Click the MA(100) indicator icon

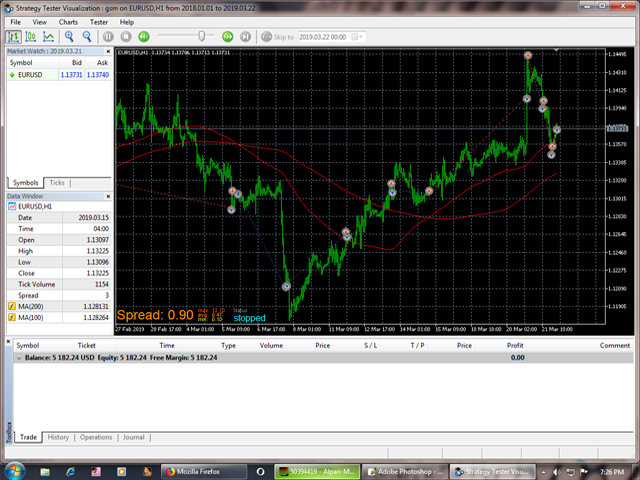(x=12, y=317)
